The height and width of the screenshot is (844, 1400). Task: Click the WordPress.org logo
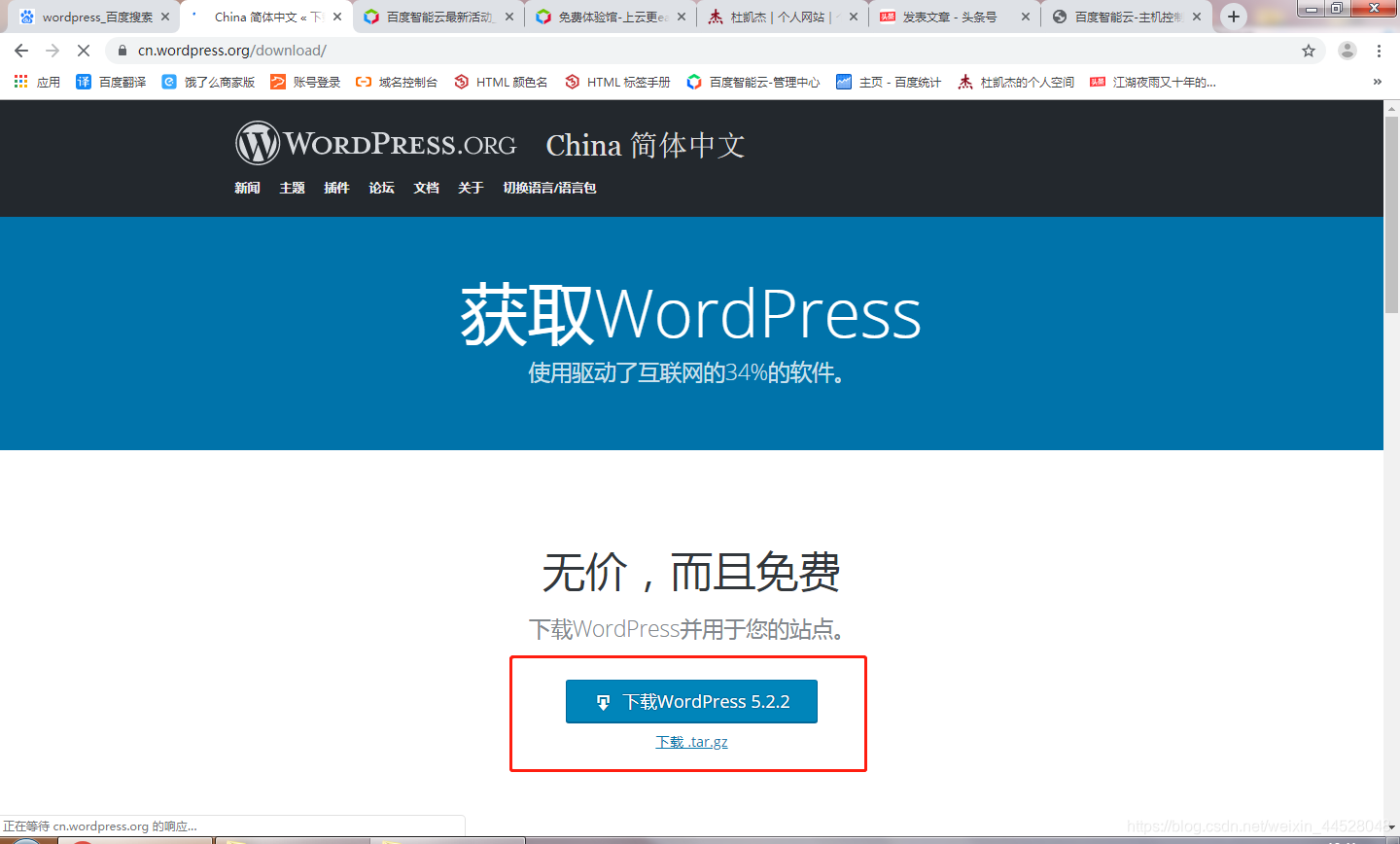375,144
